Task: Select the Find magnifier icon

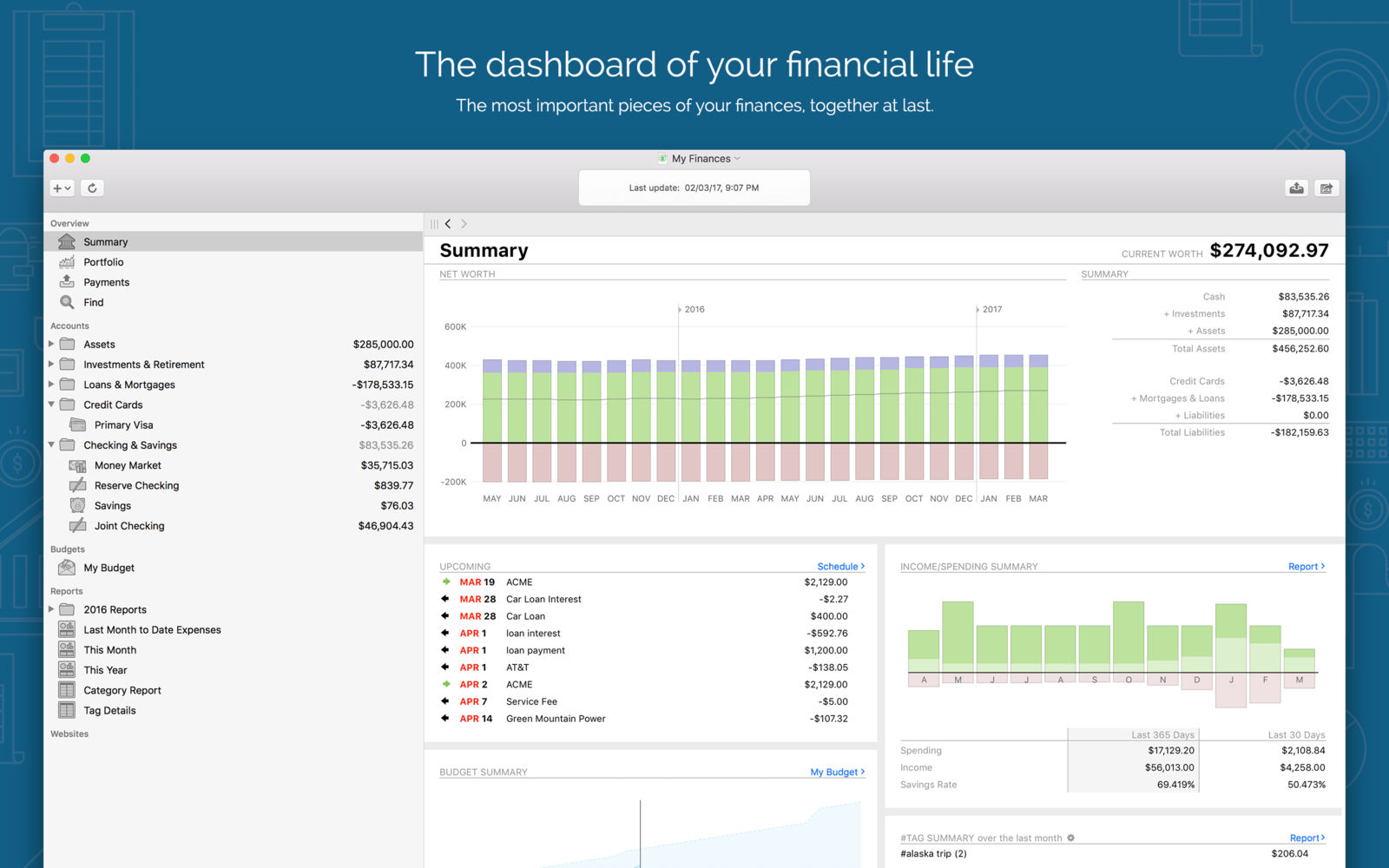Action: pos(67,302)
